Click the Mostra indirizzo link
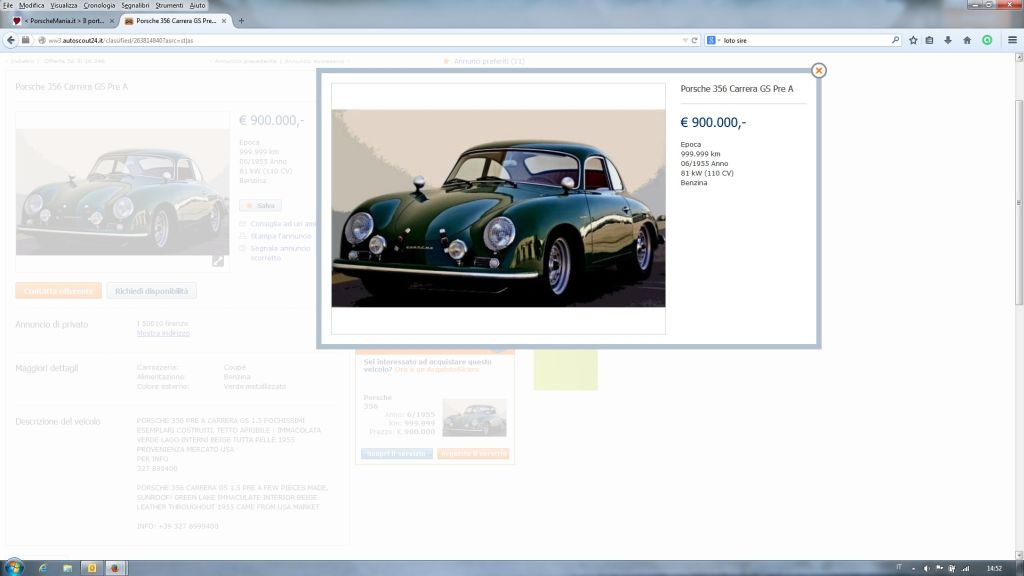1024x576 pixels. pyautogui.click(x=163, y=333)
